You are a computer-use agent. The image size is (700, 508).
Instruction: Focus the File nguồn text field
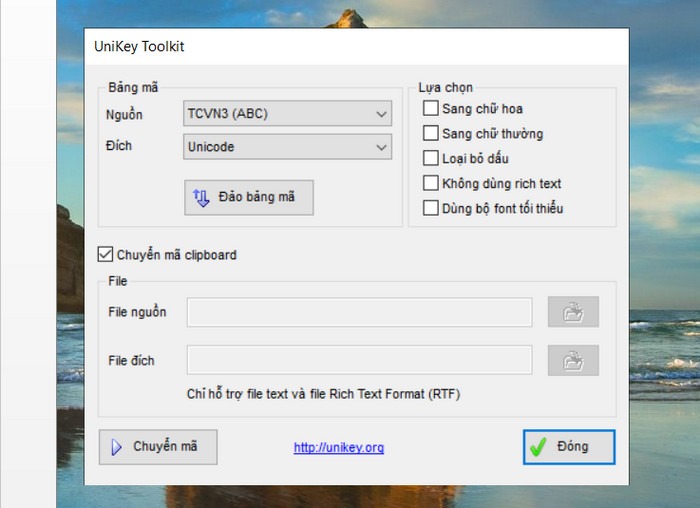click(359, 312)
